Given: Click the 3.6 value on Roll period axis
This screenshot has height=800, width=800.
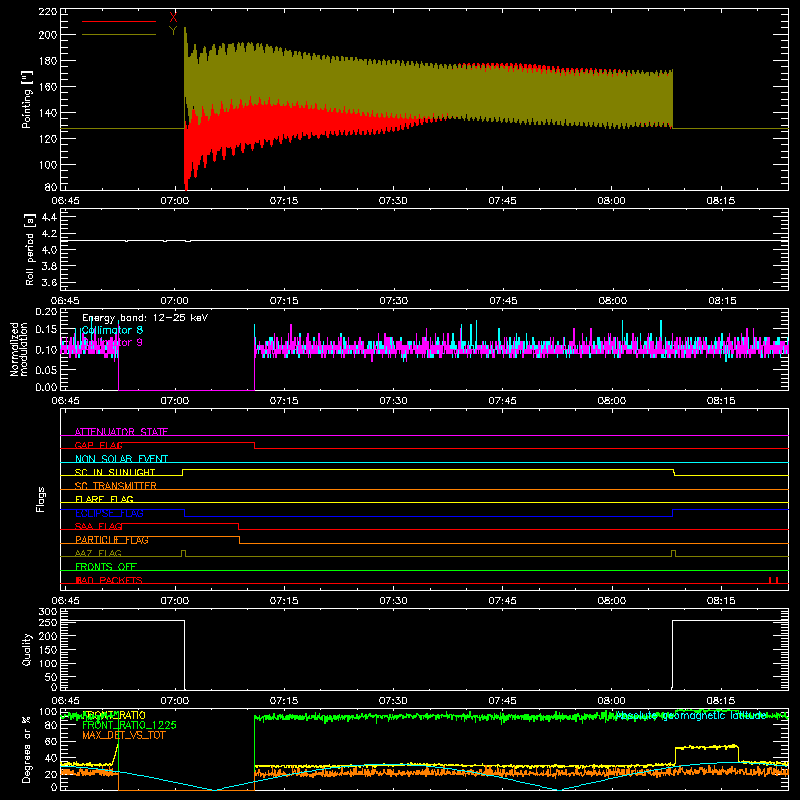Looking at the screenshot, I should pos(49,282).
